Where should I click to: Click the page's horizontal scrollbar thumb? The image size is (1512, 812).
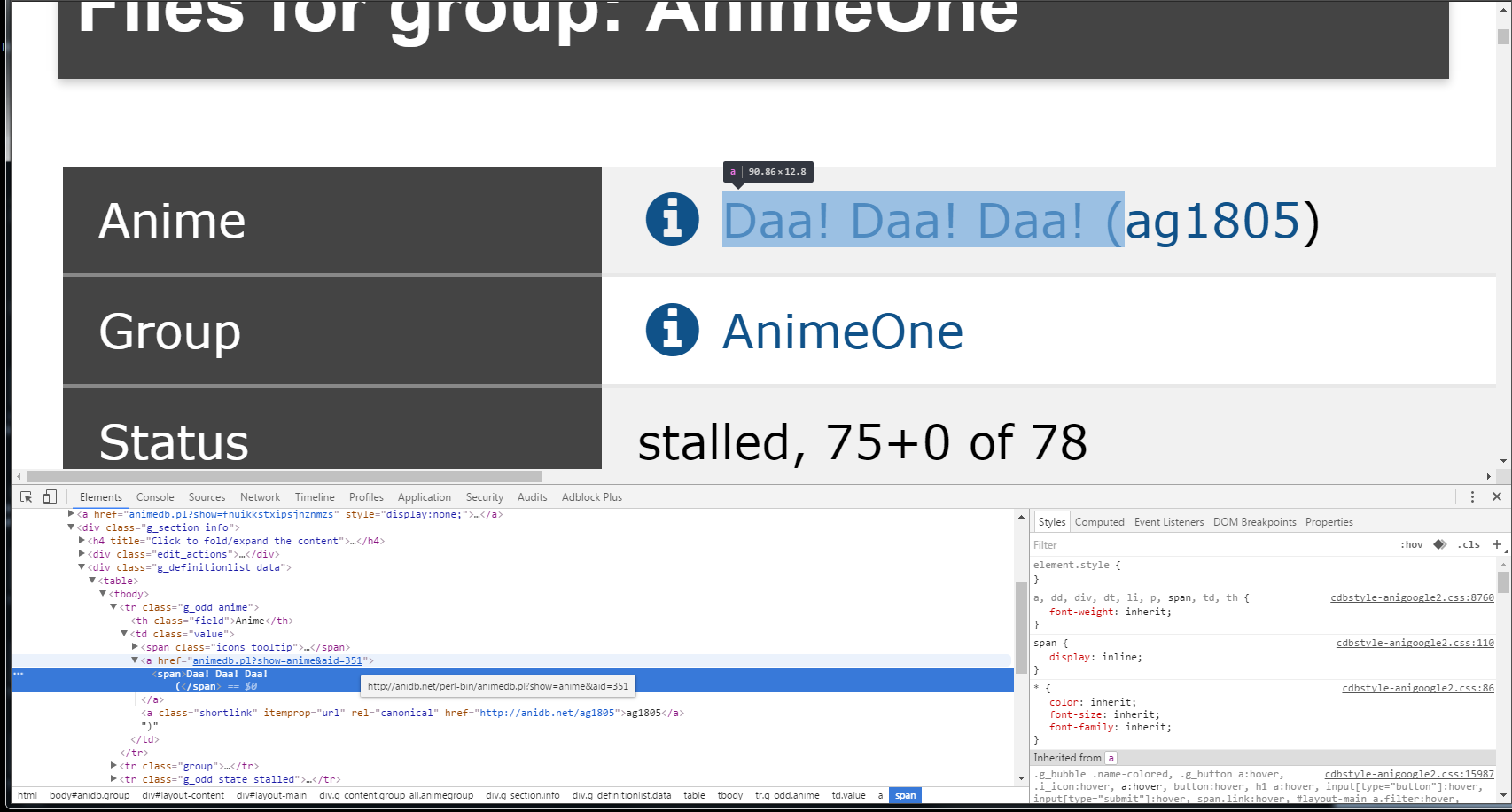pyautogui.click(x=284, y=476)
